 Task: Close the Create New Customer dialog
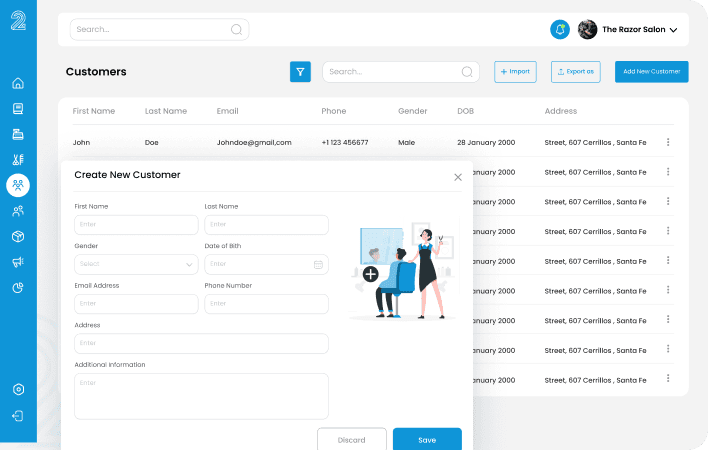pos(458,177)
